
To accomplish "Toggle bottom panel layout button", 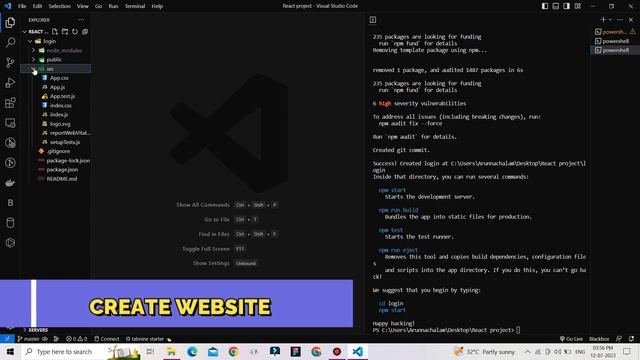I will click(556, 6).
